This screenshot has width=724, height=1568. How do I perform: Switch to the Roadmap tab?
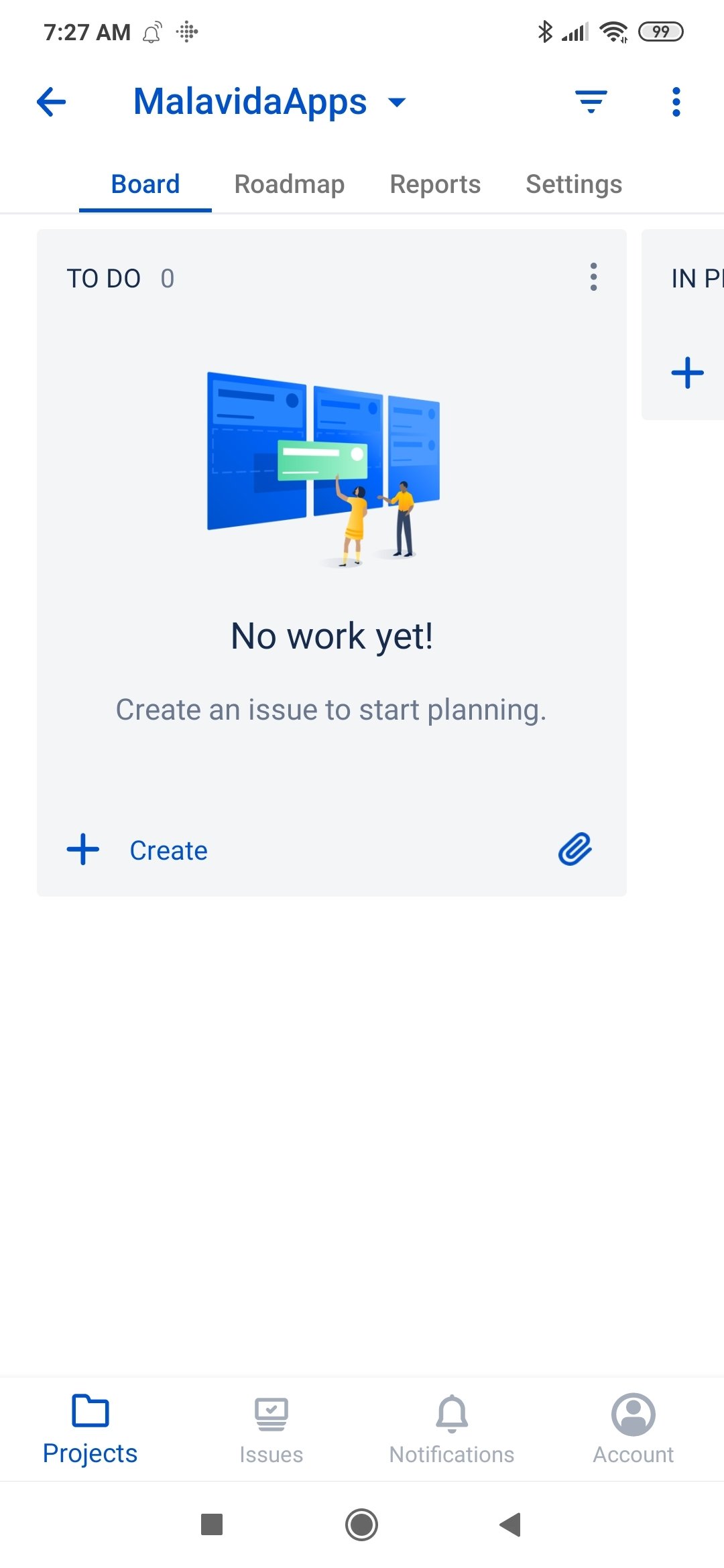click(x=290, y=184)
